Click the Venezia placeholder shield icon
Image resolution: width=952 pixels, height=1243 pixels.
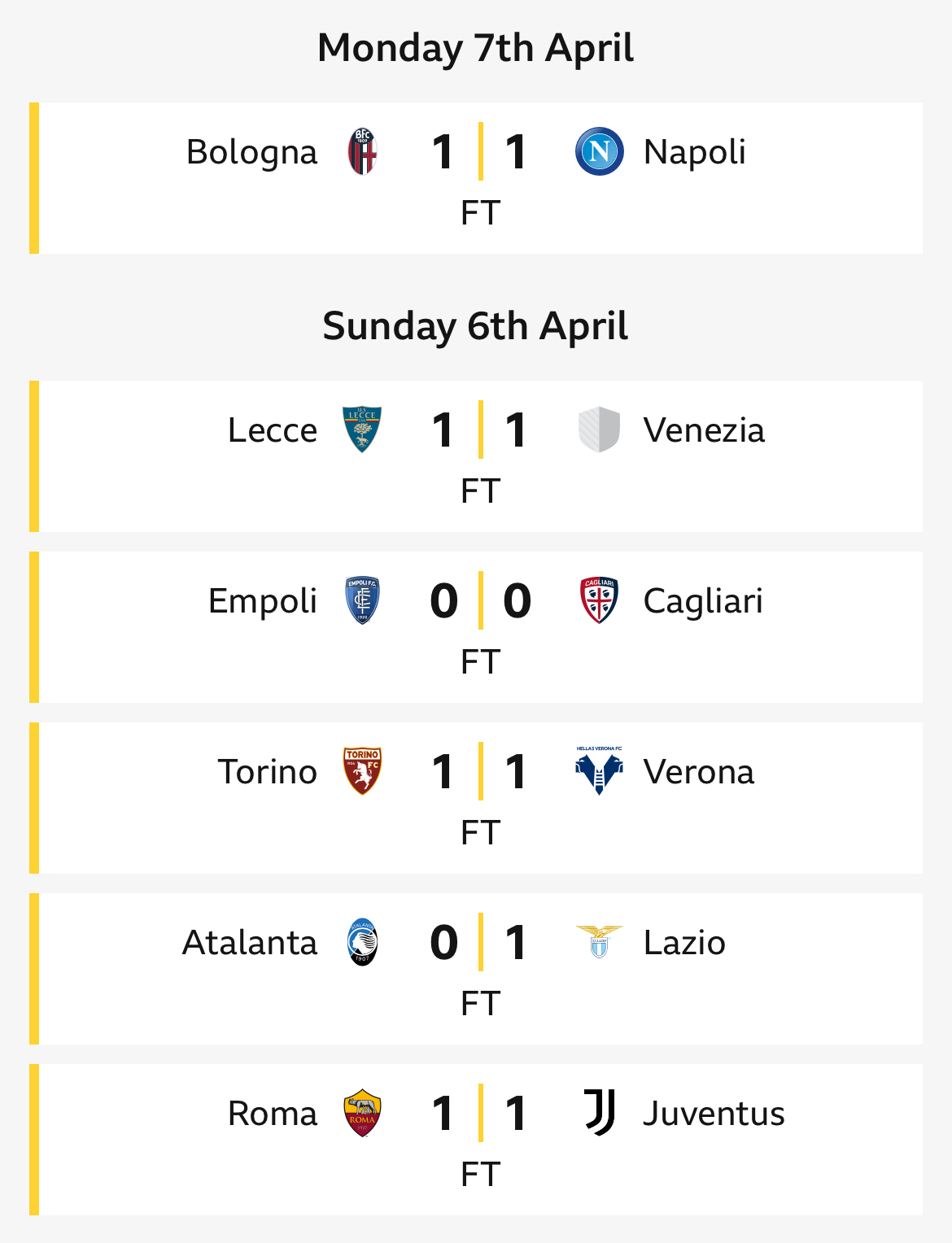coord(600,430)
